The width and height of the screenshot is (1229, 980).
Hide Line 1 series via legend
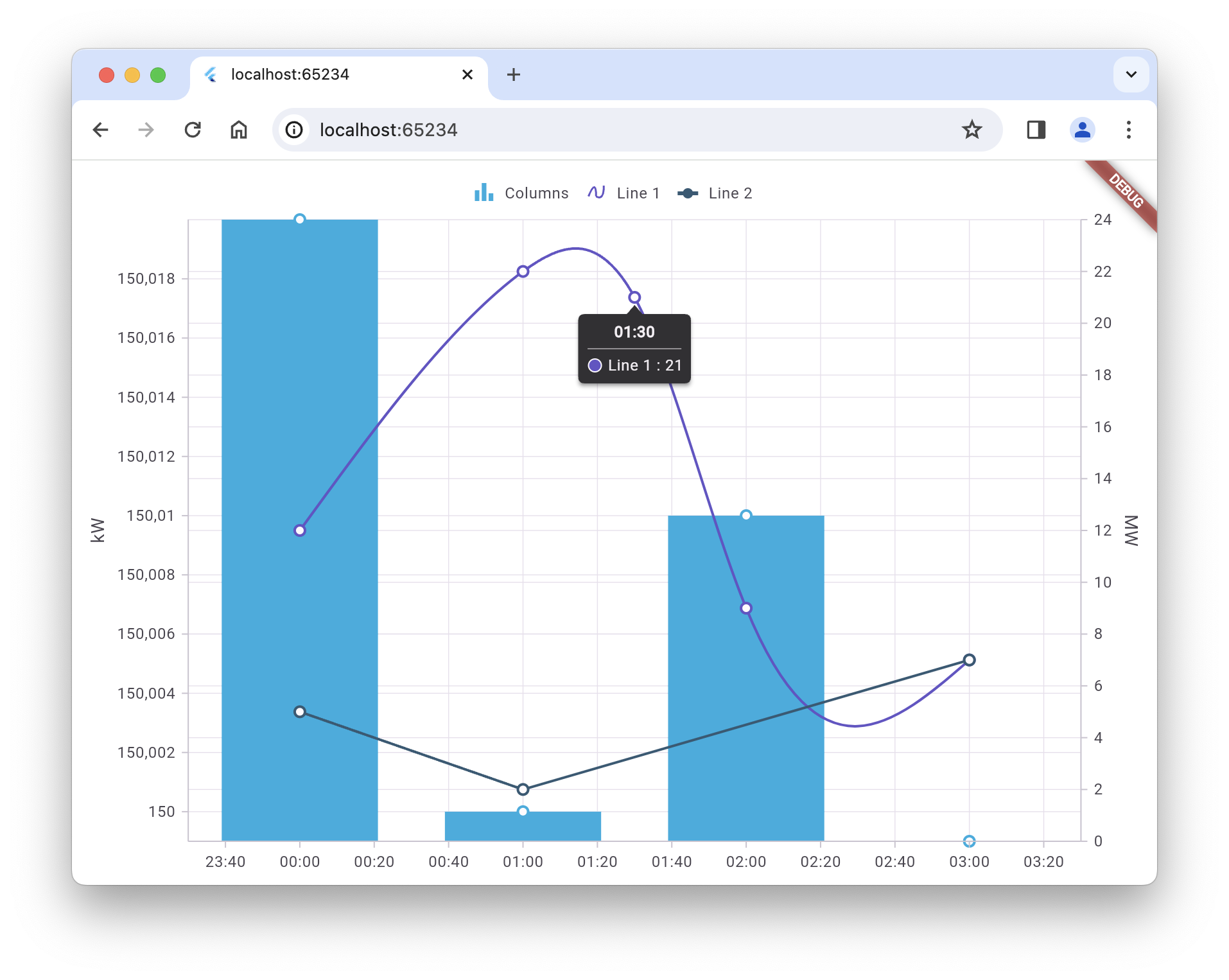(623, 193)
